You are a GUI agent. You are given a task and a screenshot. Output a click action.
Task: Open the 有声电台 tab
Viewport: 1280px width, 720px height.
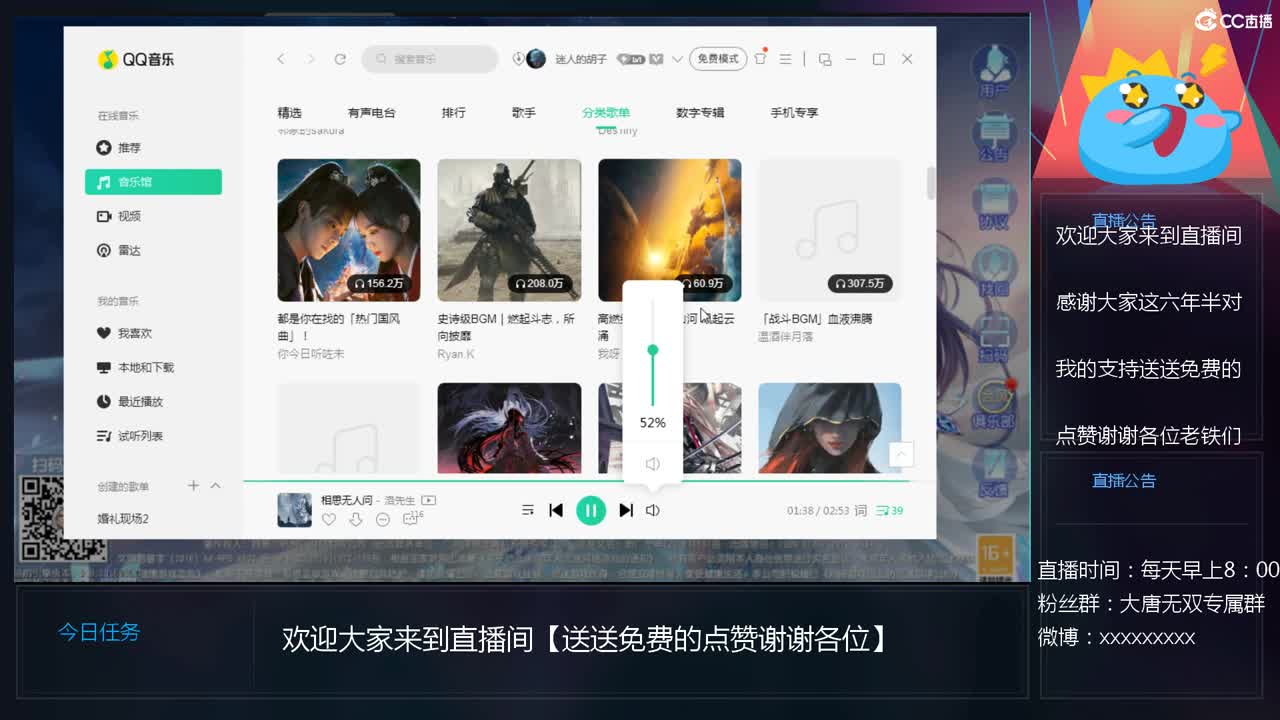point(372,113)
